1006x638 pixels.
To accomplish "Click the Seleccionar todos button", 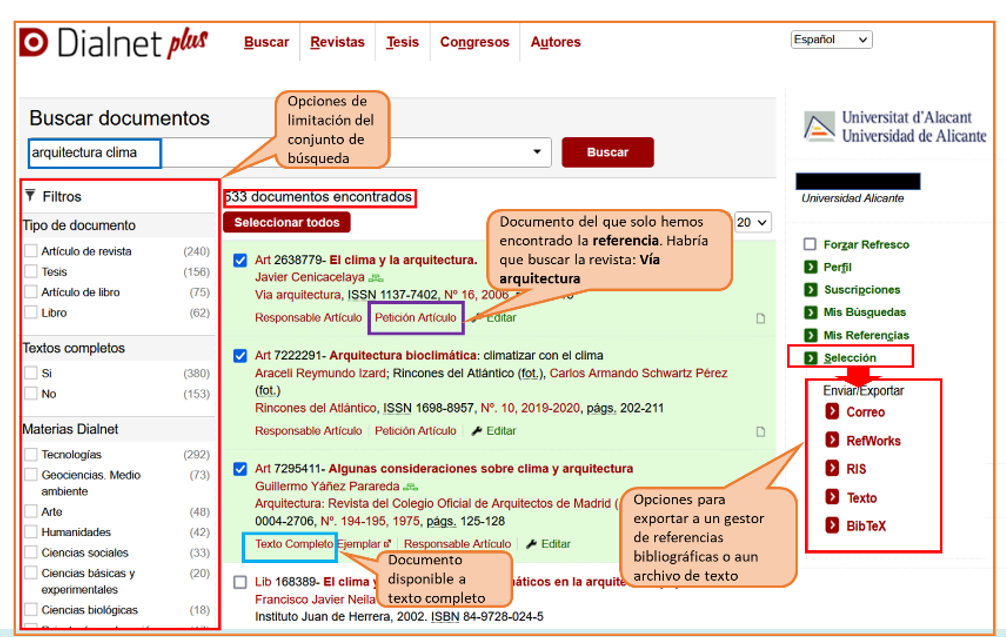I will click(x=287, y=222).
